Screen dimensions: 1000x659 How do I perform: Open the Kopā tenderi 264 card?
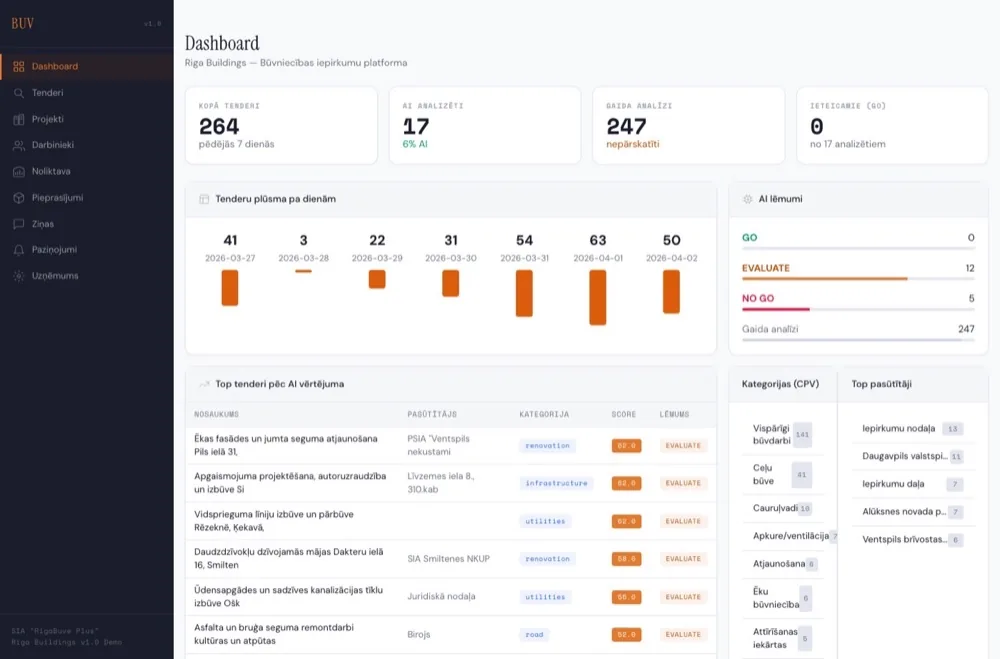[x=281, y=126]
